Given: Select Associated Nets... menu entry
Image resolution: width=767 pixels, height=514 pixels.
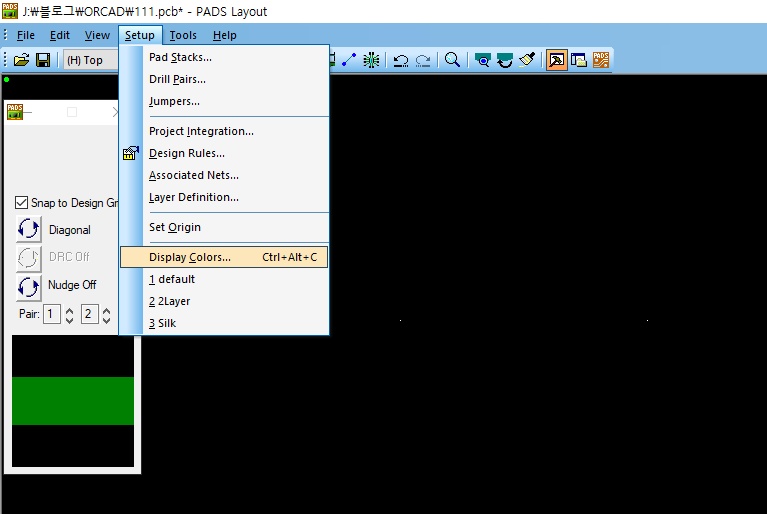Looking at the screenshot, I should click(x=224, y=175).
